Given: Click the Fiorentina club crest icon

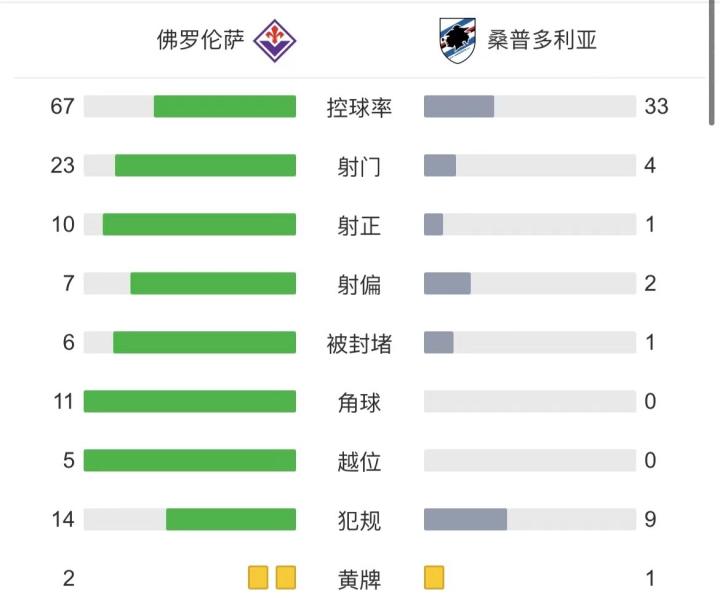Looking at the screenshot, I should [275, 40].
